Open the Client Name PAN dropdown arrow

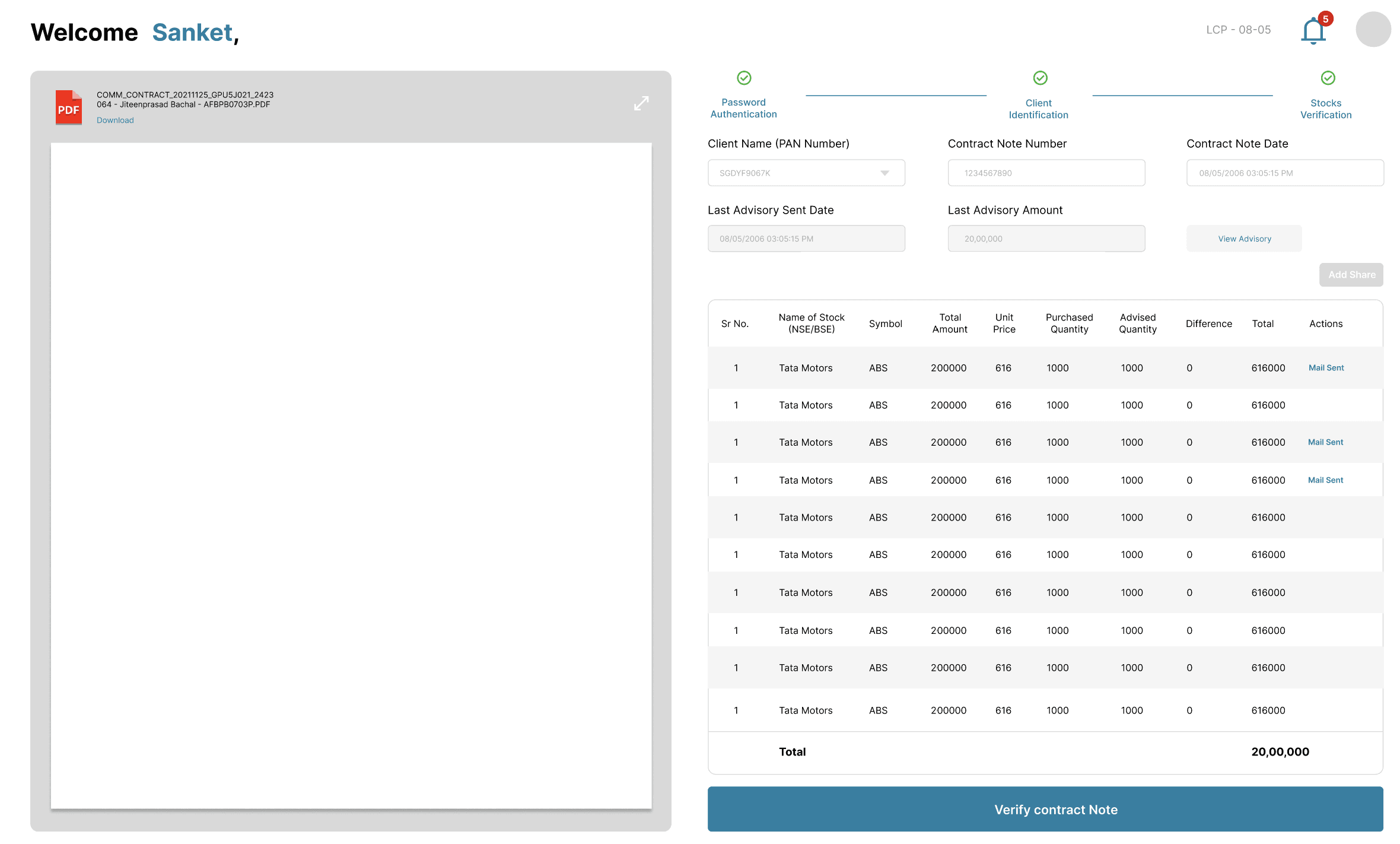click(884, 173)
